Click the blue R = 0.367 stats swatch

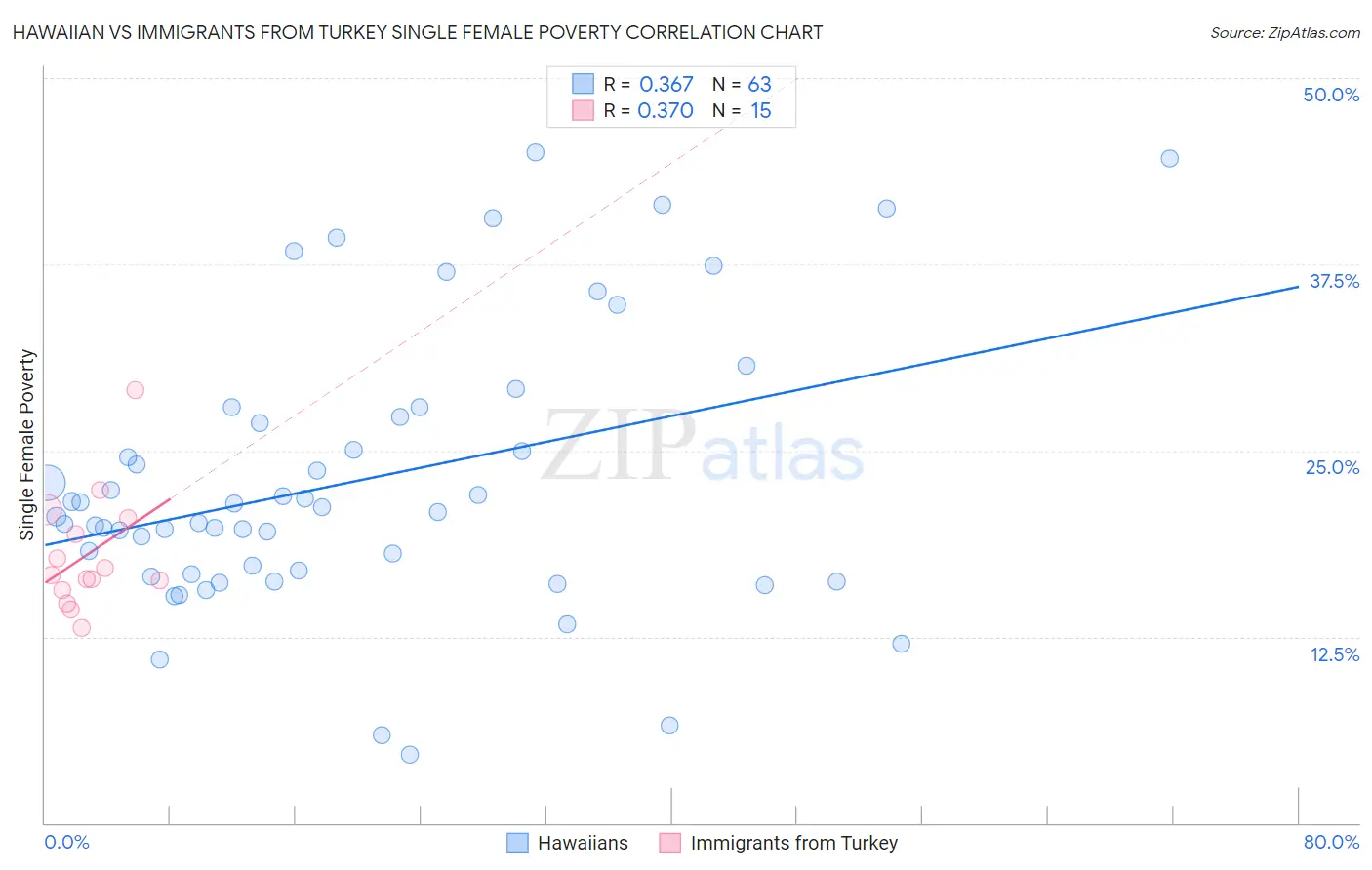(583, 84)
